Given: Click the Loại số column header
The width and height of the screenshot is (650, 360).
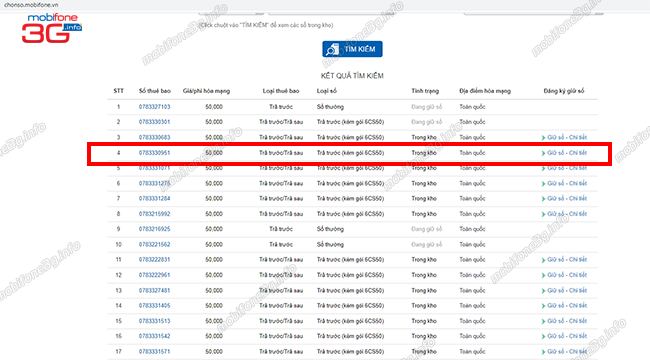Looking at the screenshot, I should [327, 91].
